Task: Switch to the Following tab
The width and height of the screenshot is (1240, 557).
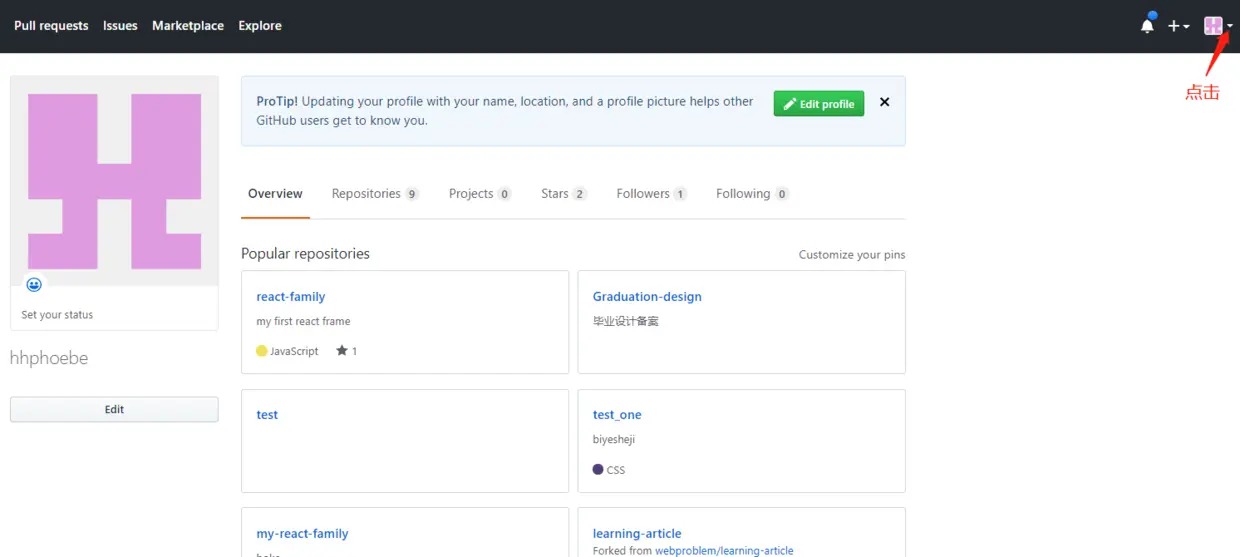Action: pyautogui.click(x=752, y=194)
